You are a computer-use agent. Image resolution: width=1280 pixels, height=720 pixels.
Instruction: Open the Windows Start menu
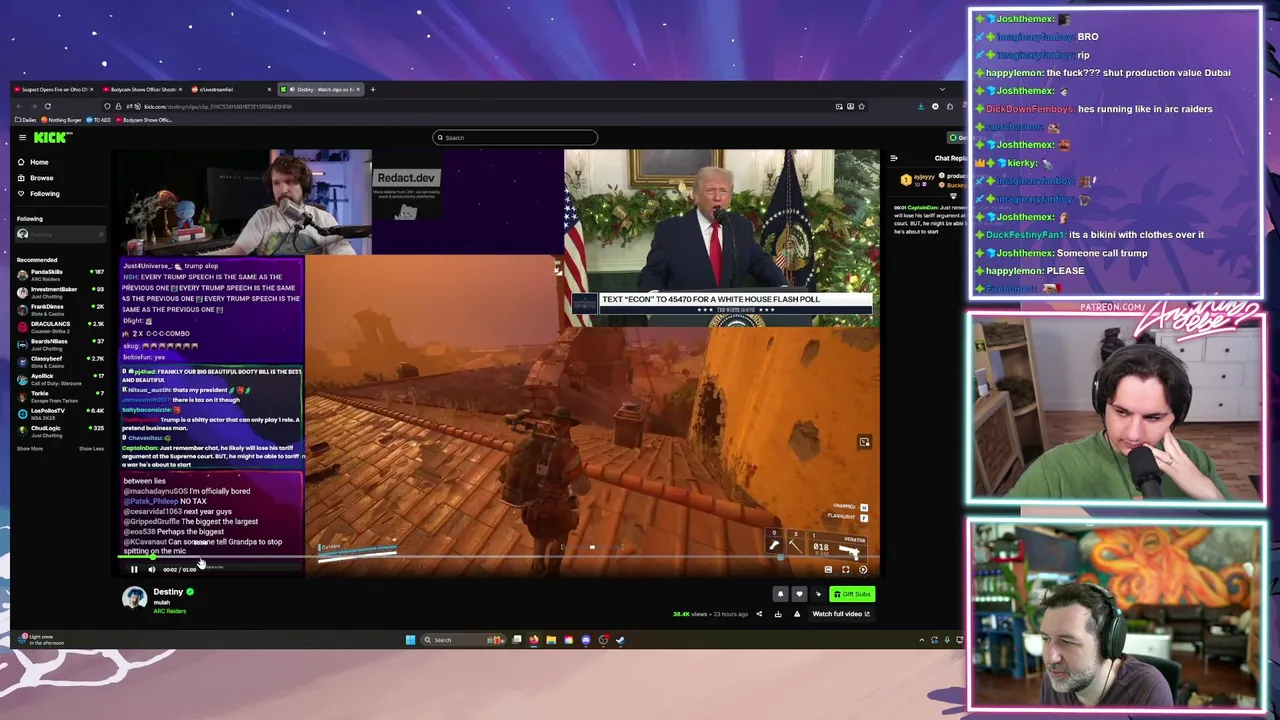pyautogui.click(x=410, y=640)
